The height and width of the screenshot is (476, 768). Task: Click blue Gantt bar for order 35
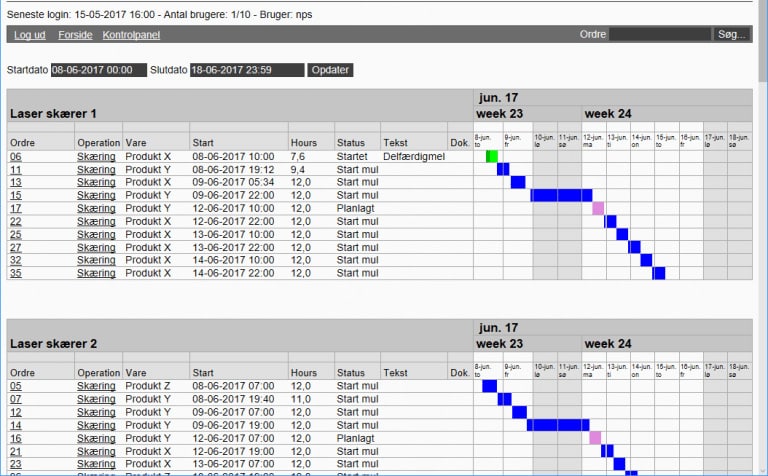(x=658, y=273)
